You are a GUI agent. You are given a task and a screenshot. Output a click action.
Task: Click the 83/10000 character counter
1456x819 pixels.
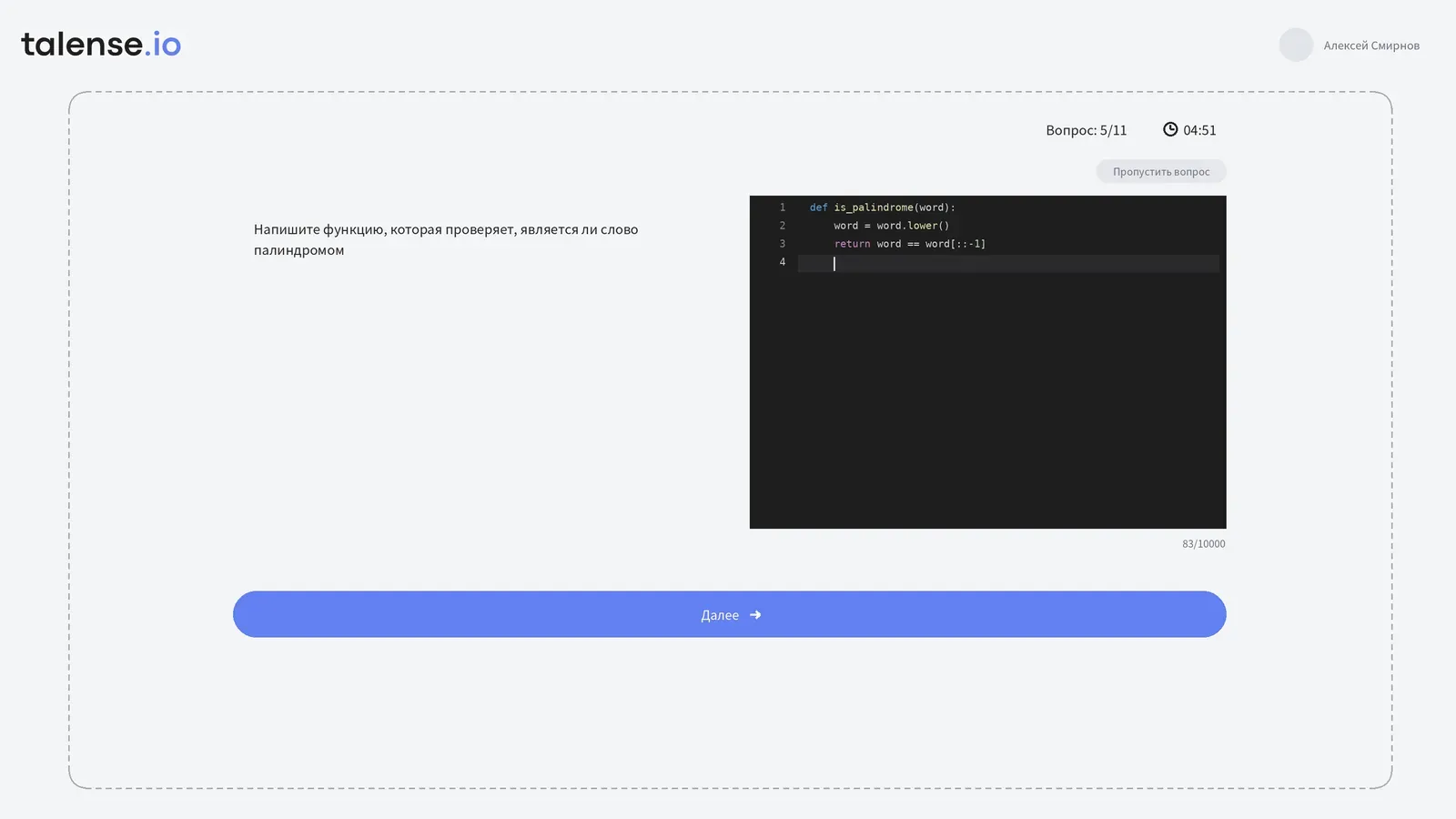click(1204, 544)
